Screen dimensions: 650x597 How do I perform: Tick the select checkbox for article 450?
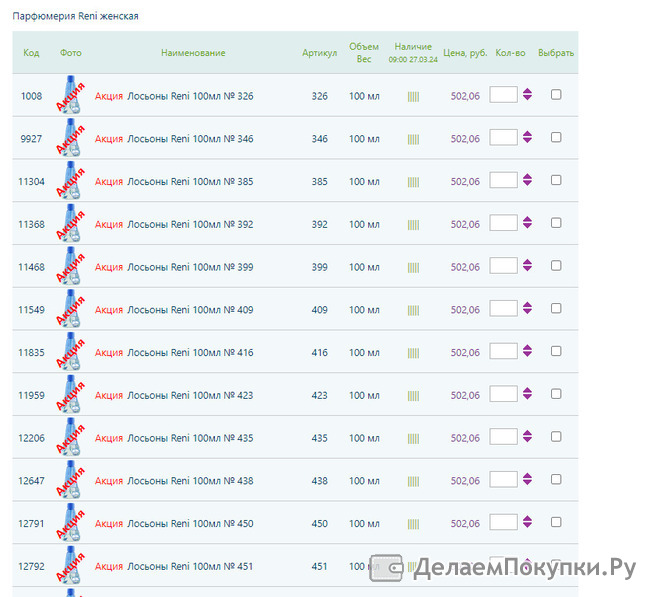pos(556,522)
